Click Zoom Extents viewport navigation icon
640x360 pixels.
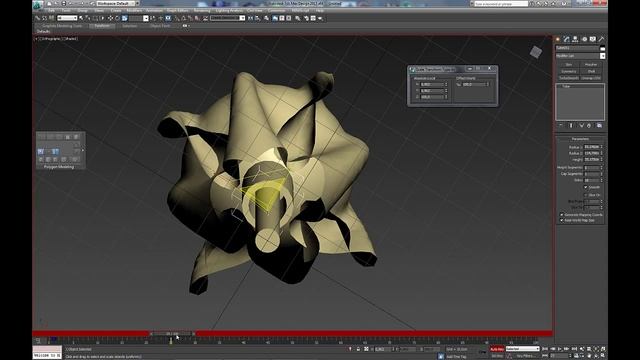pyautogui.click(x=595, y=349)
